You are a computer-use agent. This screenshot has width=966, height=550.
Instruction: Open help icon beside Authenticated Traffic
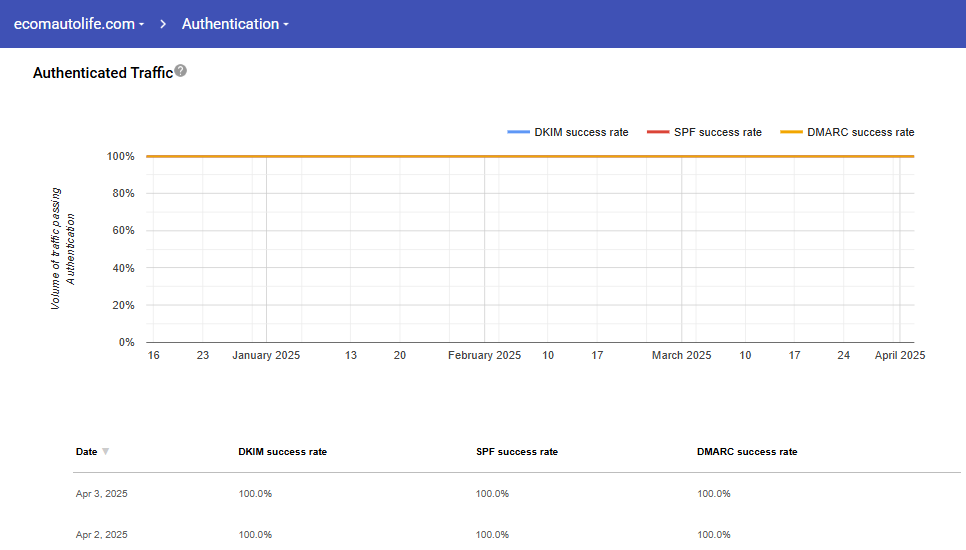click(181, 71)
